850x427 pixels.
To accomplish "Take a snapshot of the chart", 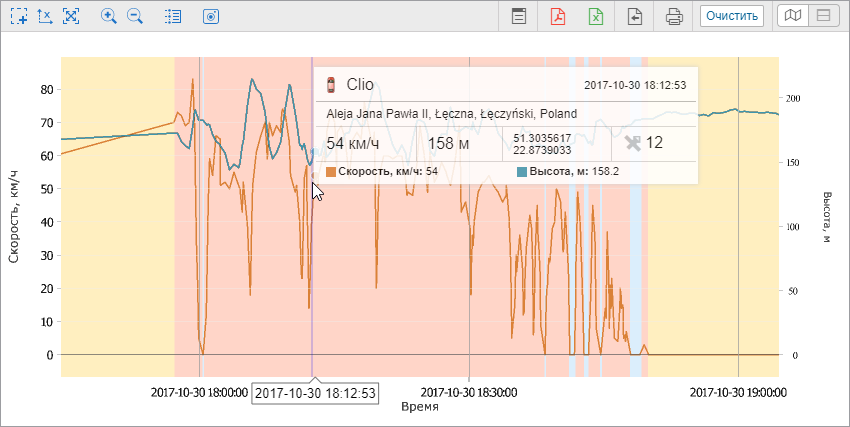I will pyautogui.click(x=210, y=16).
